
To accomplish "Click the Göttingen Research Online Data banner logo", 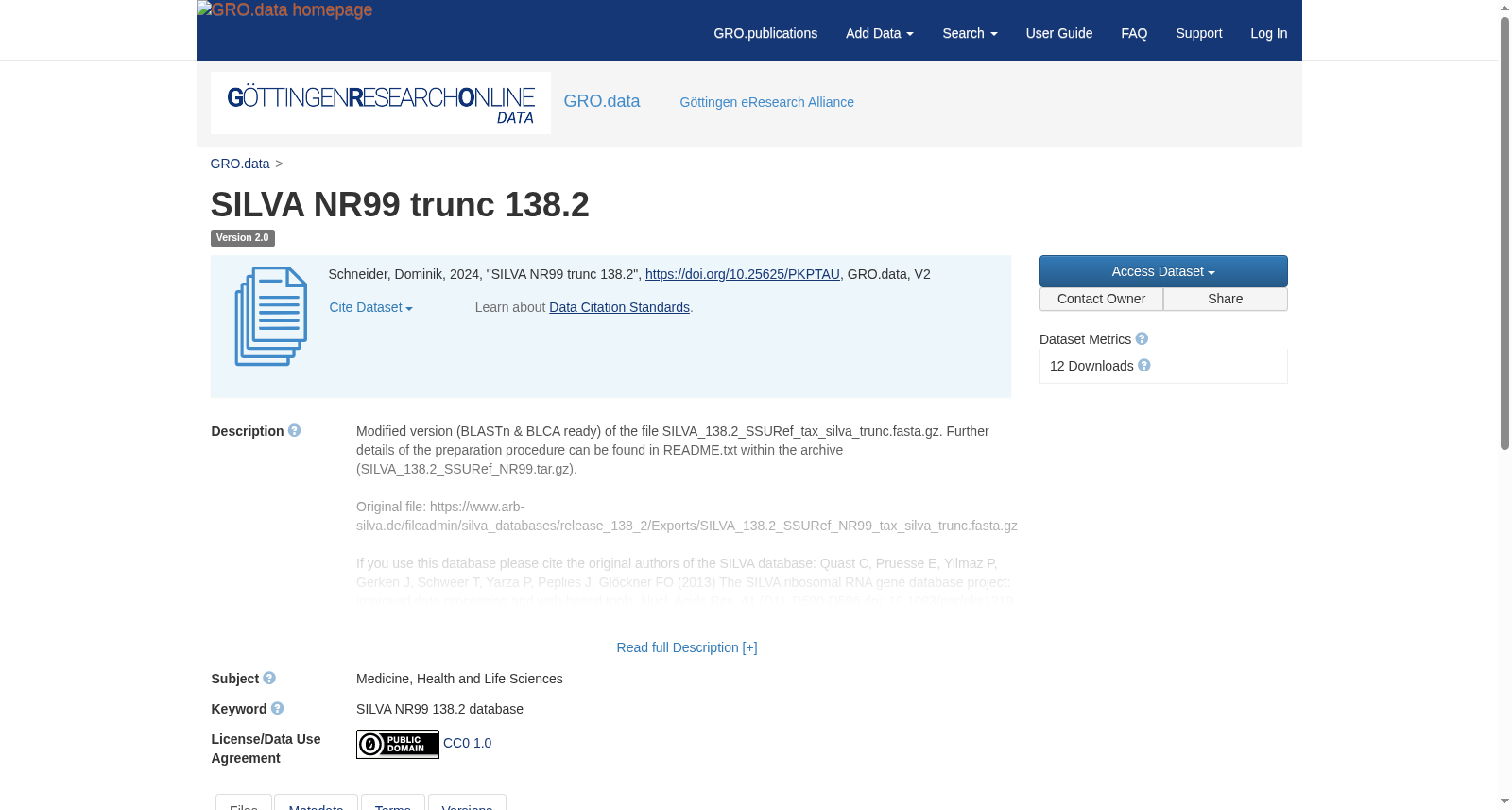I will coord(381,103).
